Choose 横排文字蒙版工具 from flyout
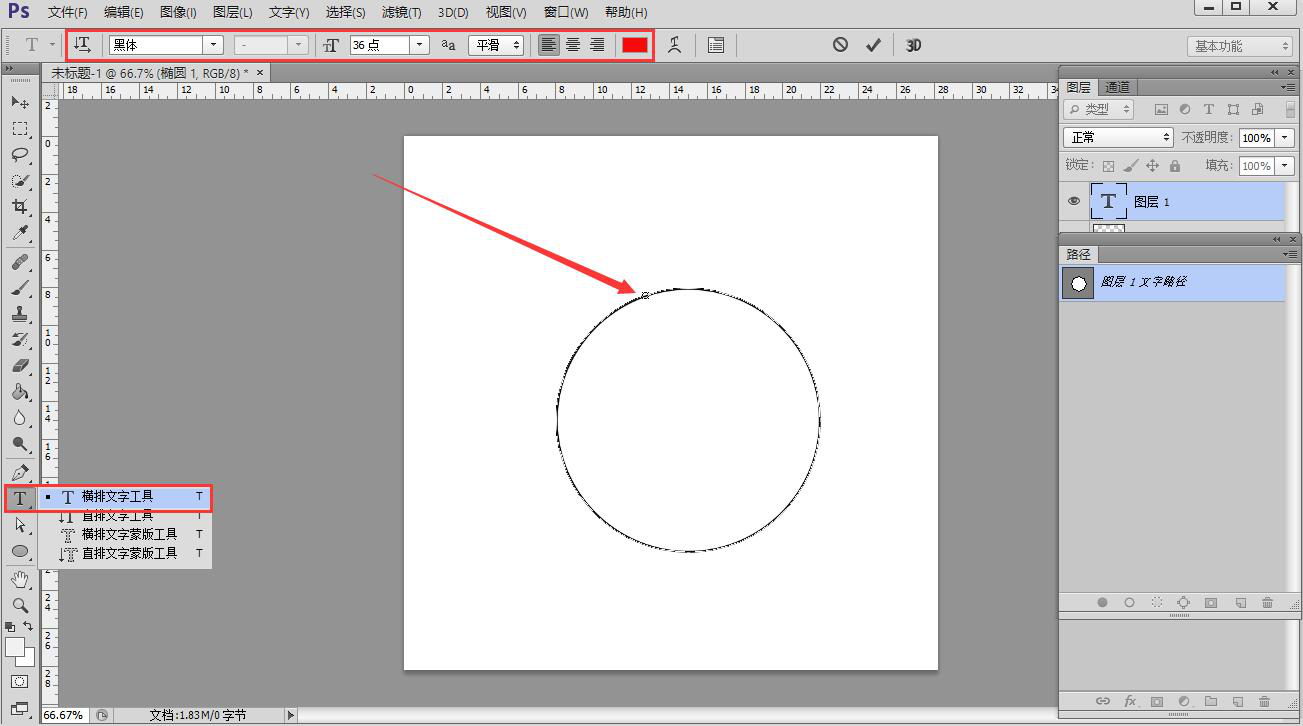The image size is (1303, 726). click(x=125, y=534)
